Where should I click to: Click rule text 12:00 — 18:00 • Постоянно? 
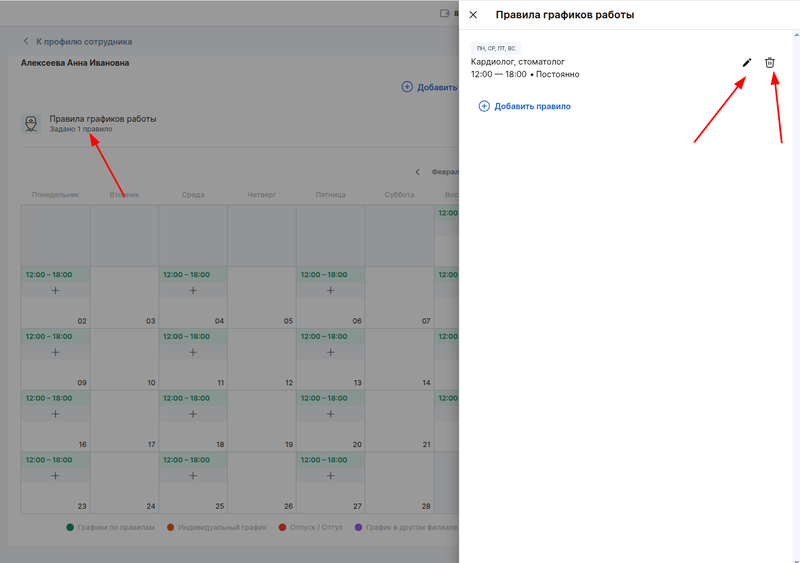525,75
